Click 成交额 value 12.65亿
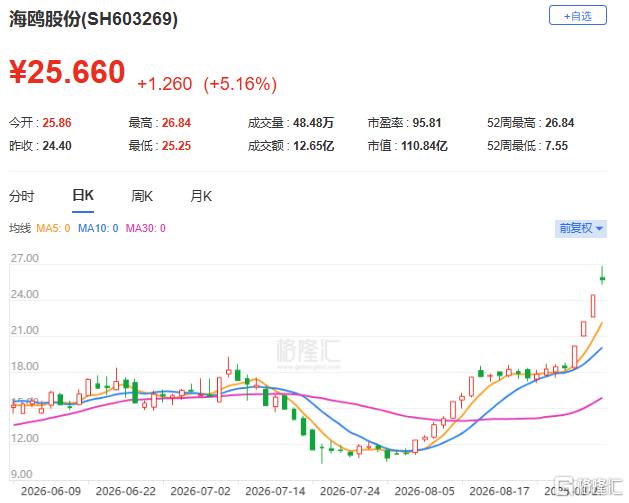629x503 pixels. [313, 146]
